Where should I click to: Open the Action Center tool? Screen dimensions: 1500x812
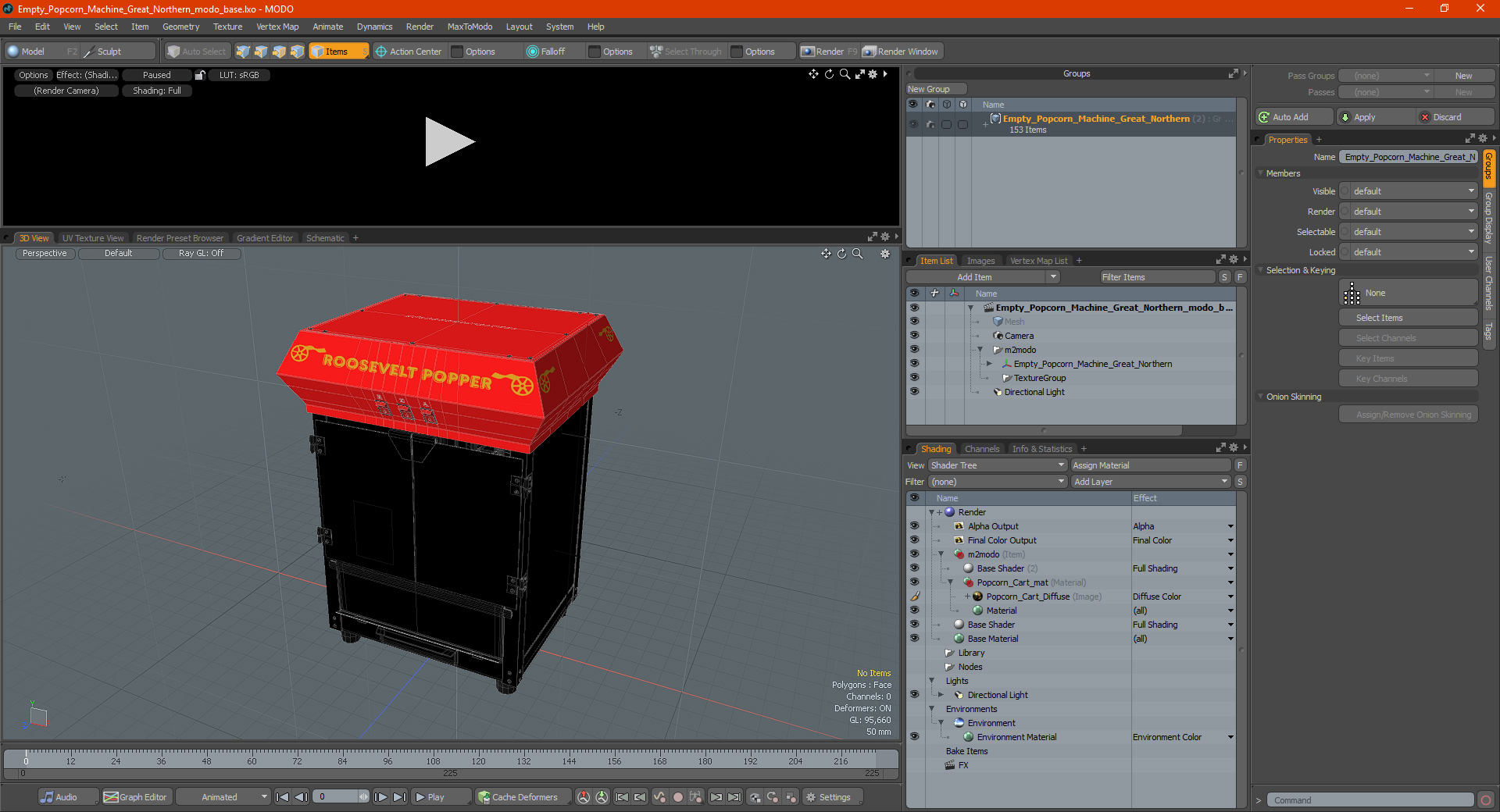click(x=409, y=52)
